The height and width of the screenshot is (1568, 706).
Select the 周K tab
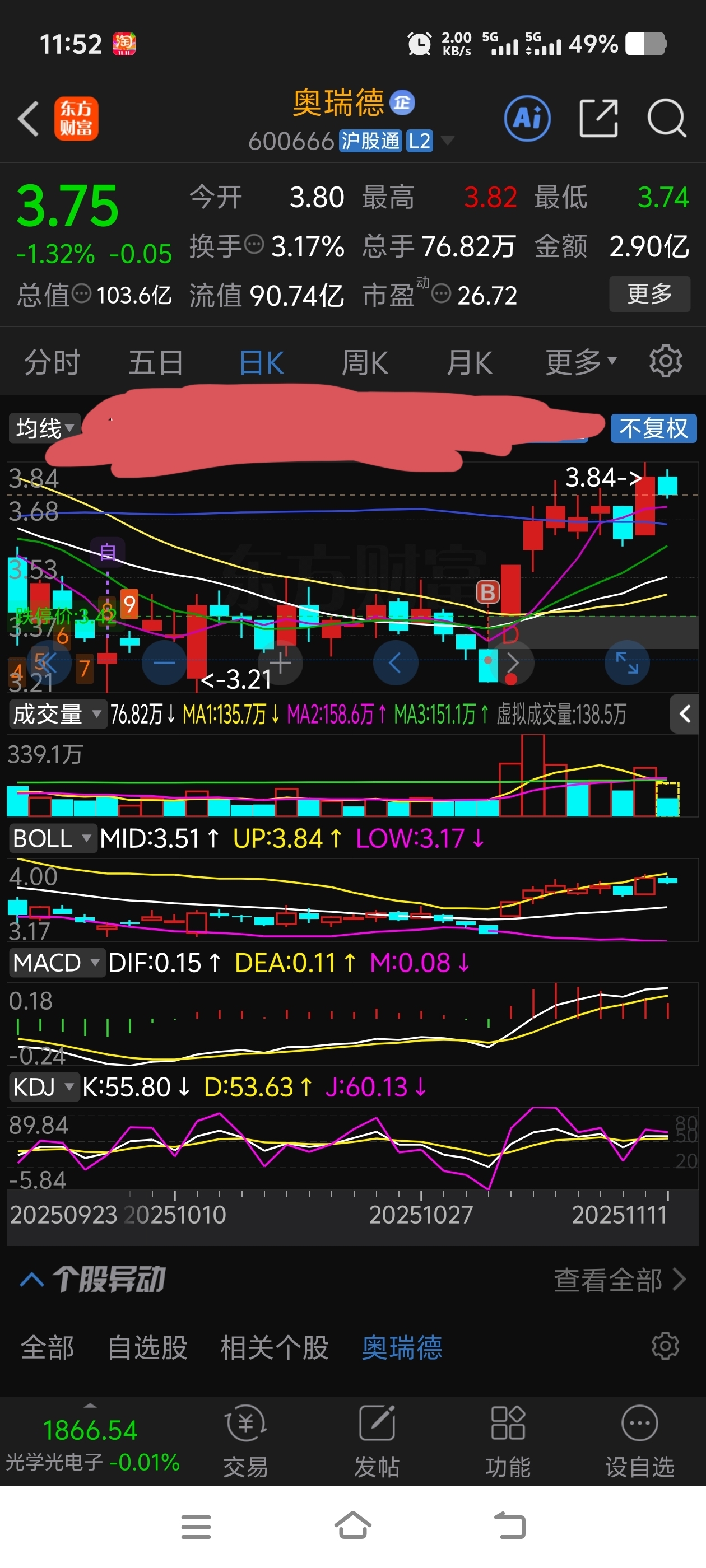pyautogui.click(x=364, y=362)
